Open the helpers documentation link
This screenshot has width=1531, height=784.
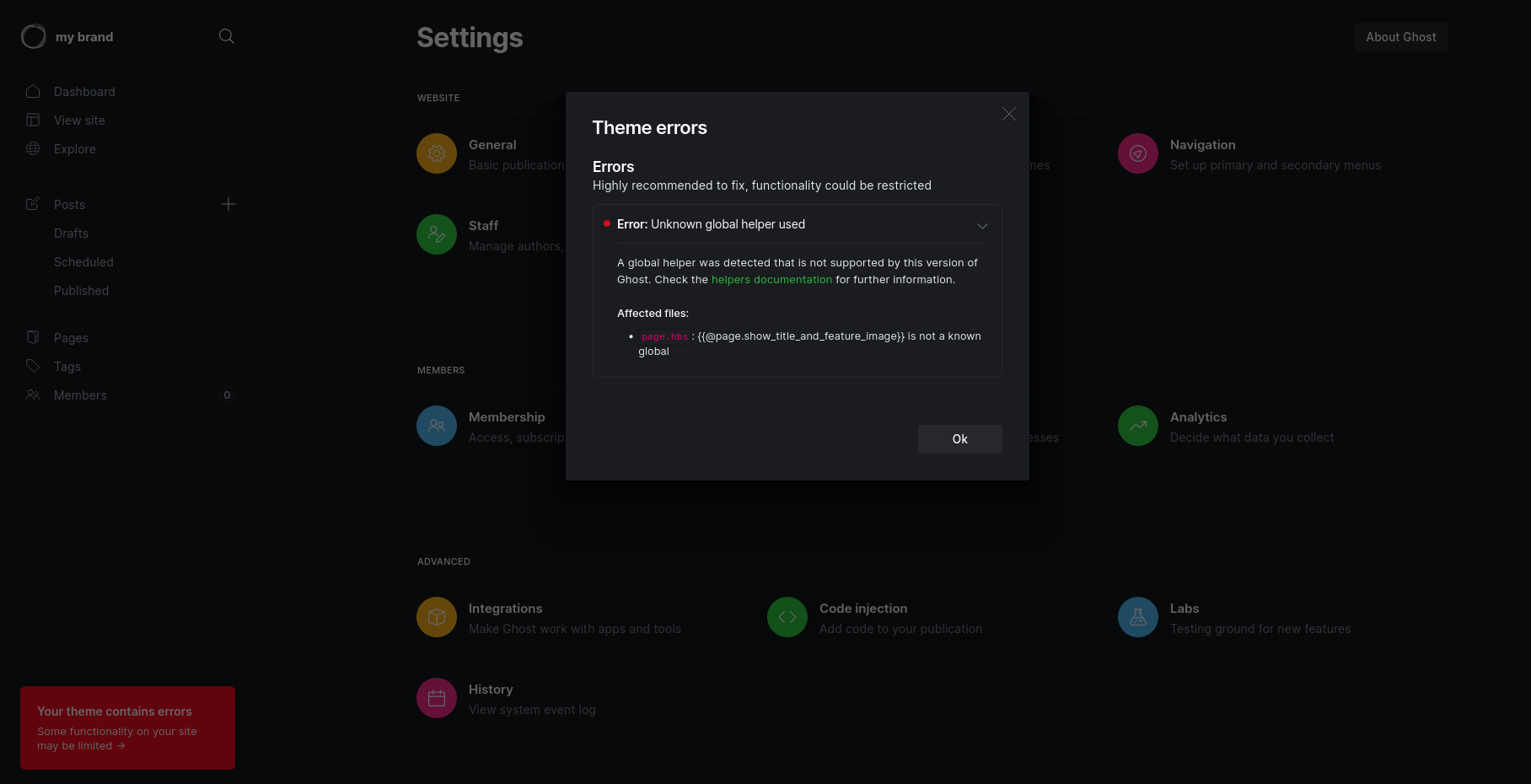[x=771, y=279]
